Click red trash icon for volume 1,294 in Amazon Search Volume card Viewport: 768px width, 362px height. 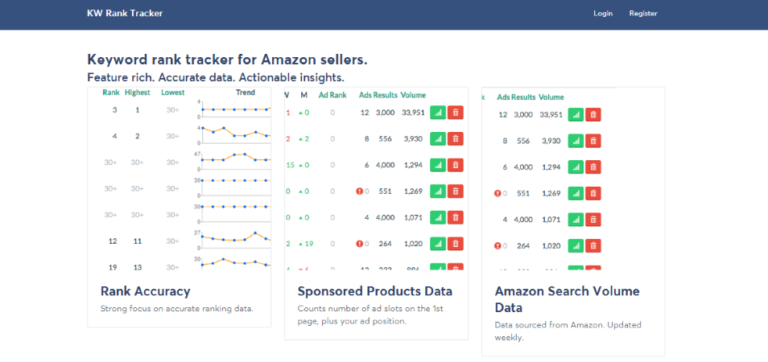593,167
